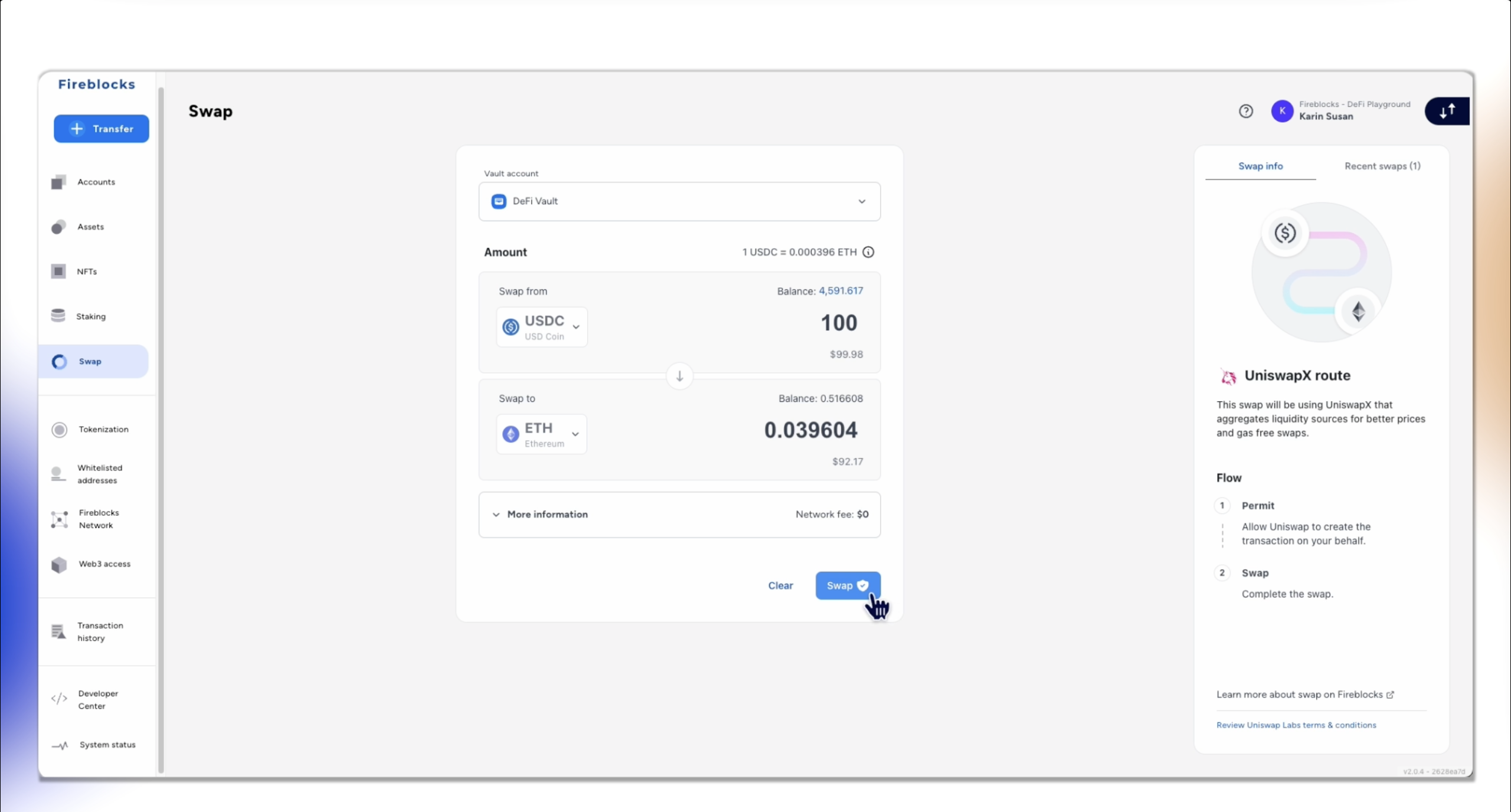
Task: Select the Fireblocks Network icon
Action: coord(98,518)
